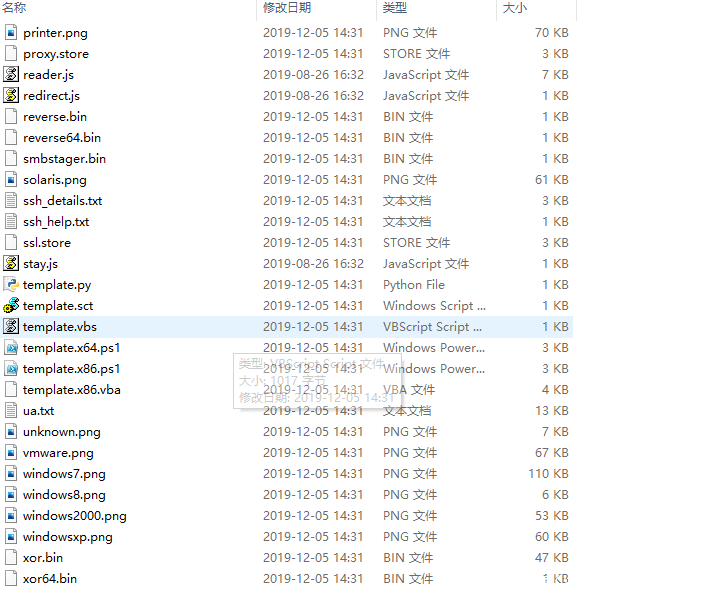Screen dimensions: 725x600
Task: Select the file name template.x86.ps1
Action: coord(72,369)
